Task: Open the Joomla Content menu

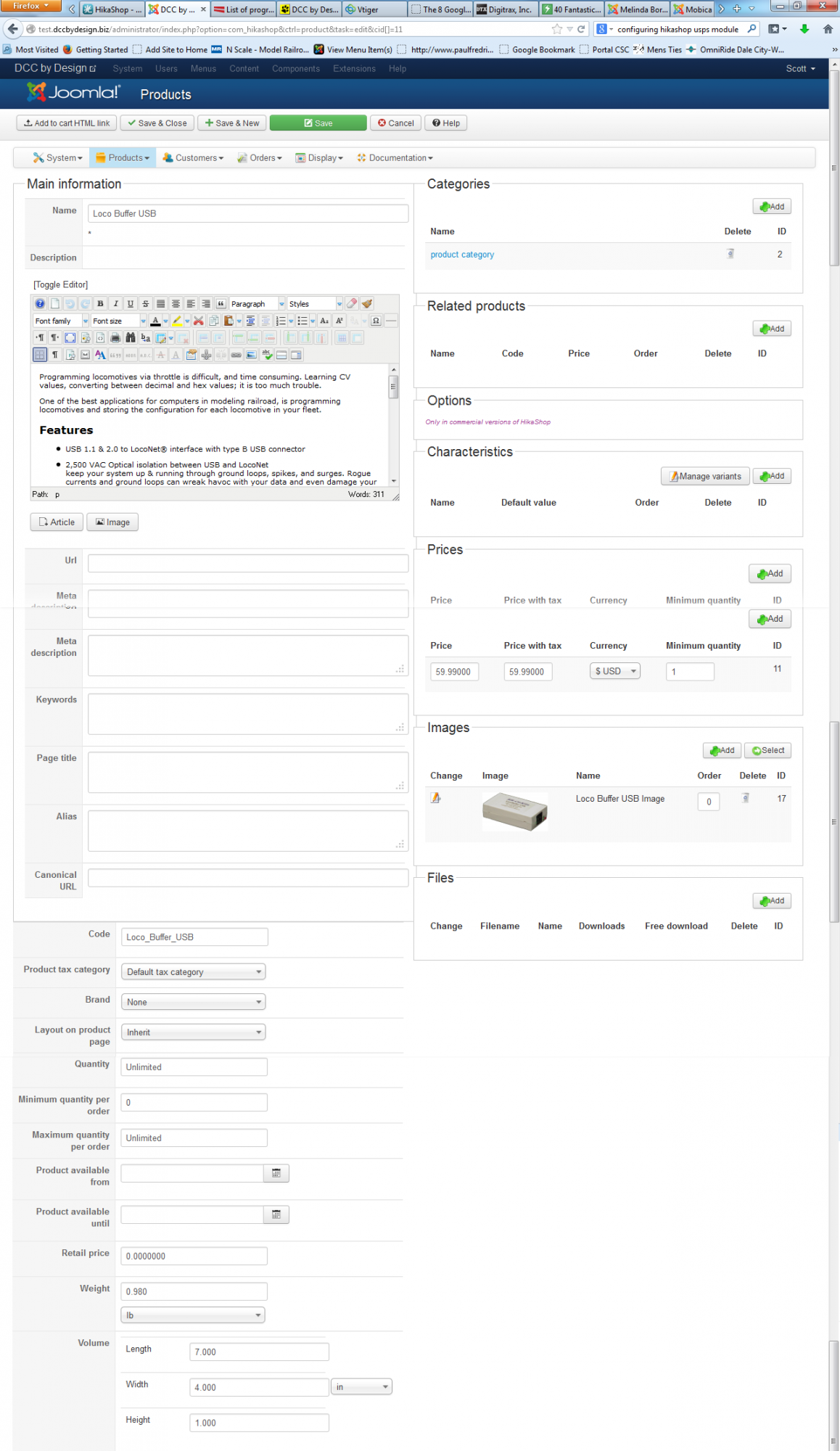Action: pos(244,69)
